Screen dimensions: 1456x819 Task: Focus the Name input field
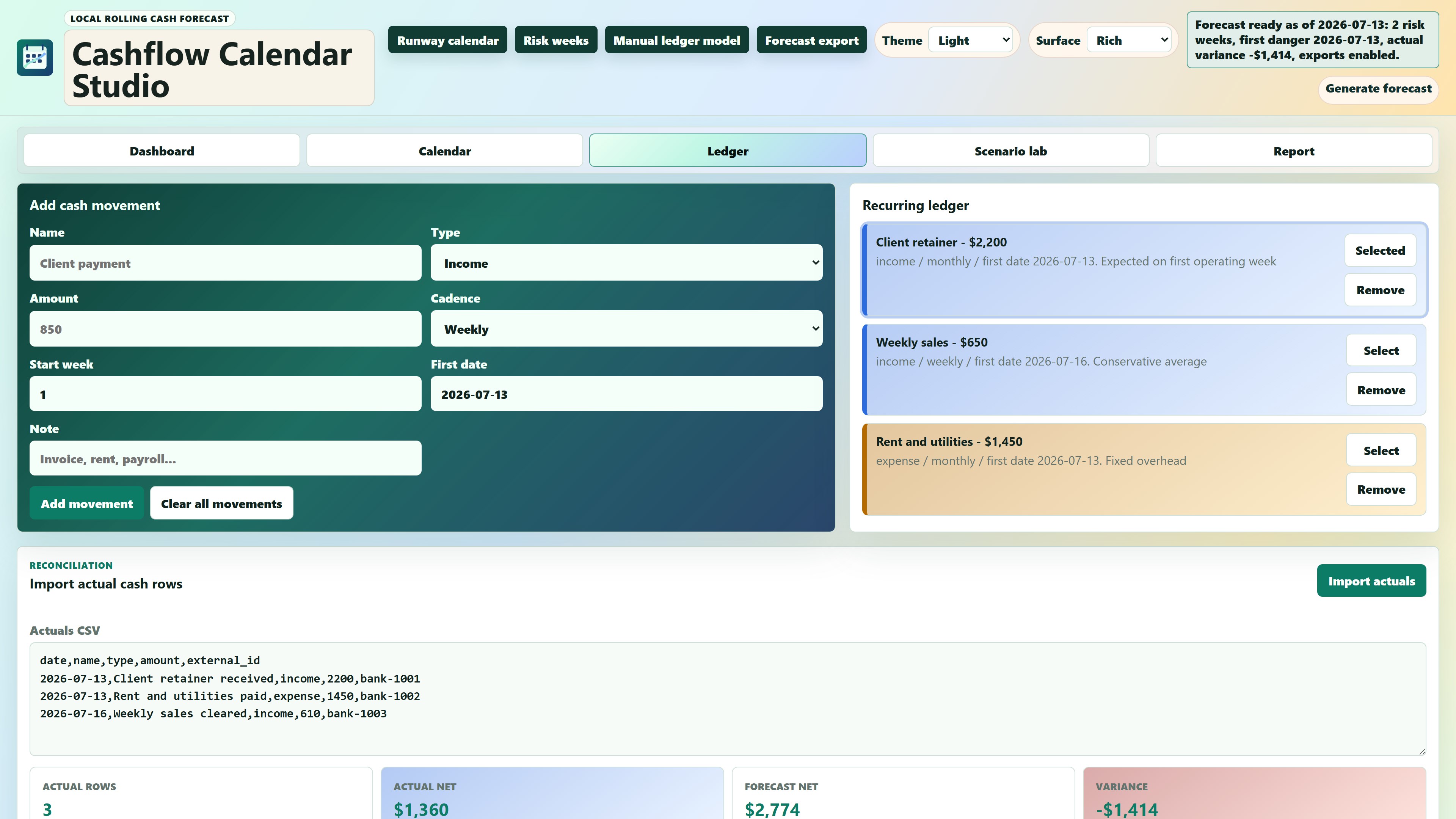pyautogui.click(x=225, y=263)
